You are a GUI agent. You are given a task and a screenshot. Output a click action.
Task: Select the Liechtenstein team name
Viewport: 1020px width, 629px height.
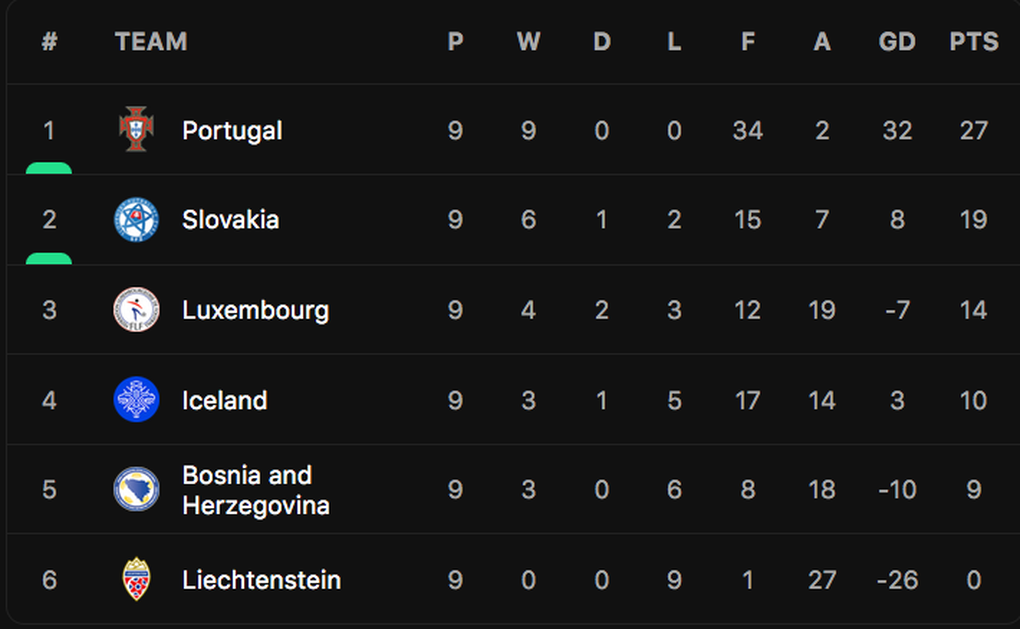click(262, 580)
